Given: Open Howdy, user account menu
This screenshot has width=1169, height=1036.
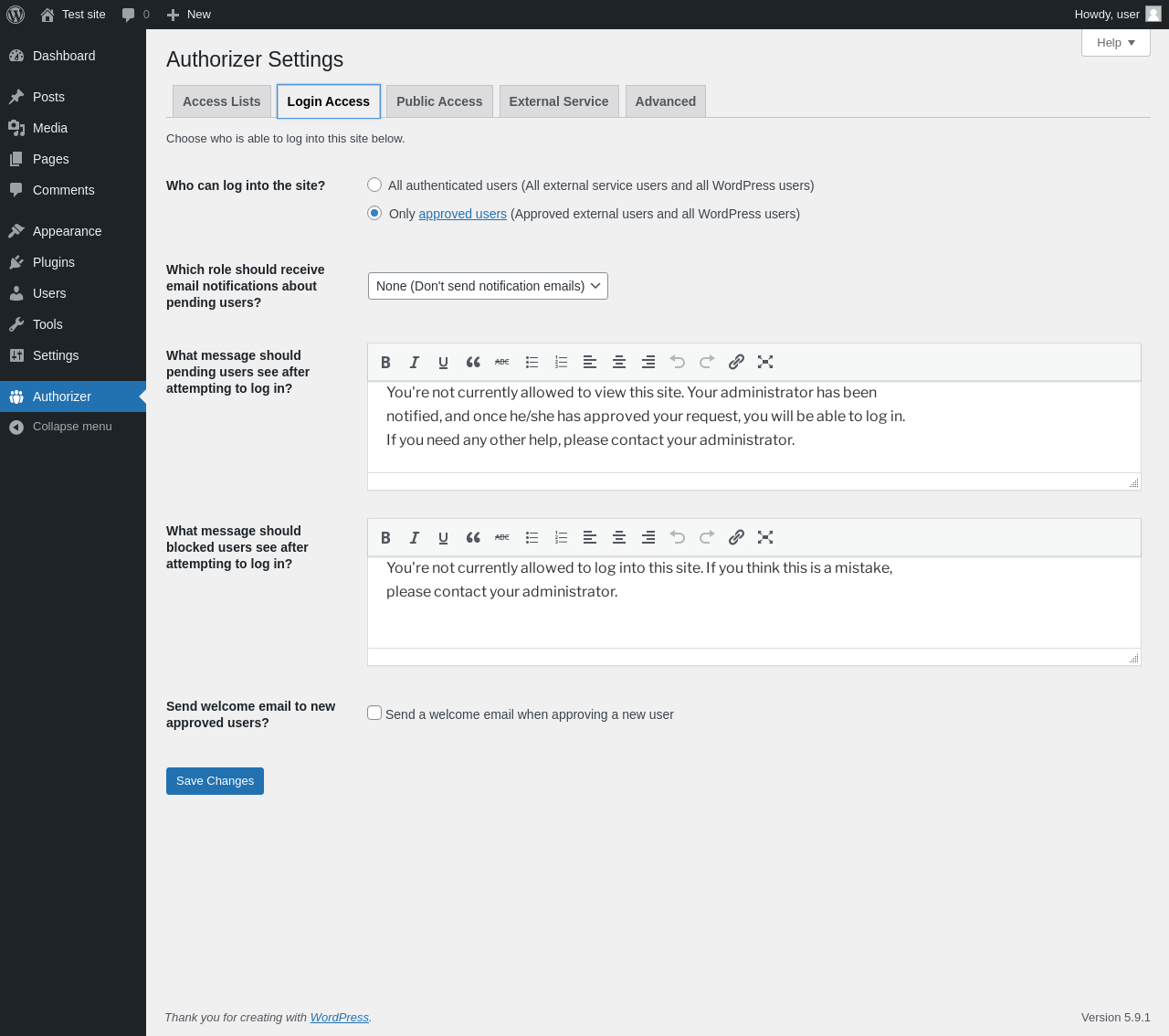Looking at the screenshot, I should point(1118,15).
